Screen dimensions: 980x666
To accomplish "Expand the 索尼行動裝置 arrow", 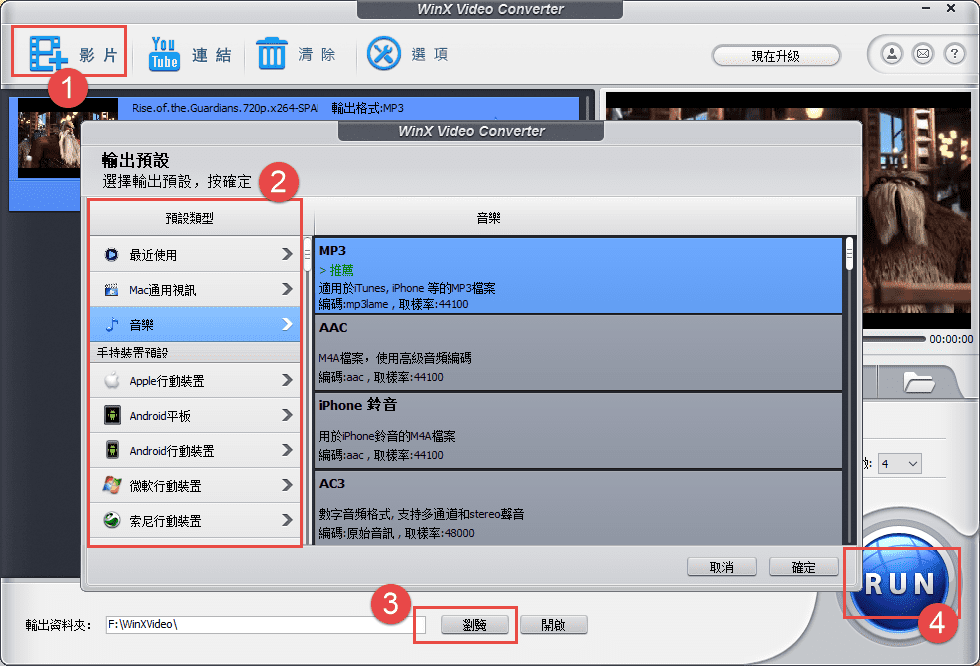I will 287,520.
